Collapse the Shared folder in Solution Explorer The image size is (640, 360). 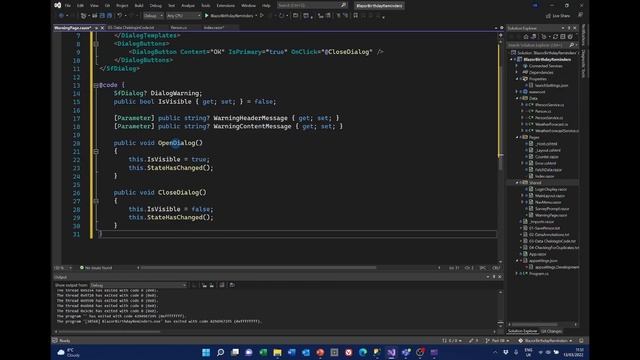[x=517, y=183]
